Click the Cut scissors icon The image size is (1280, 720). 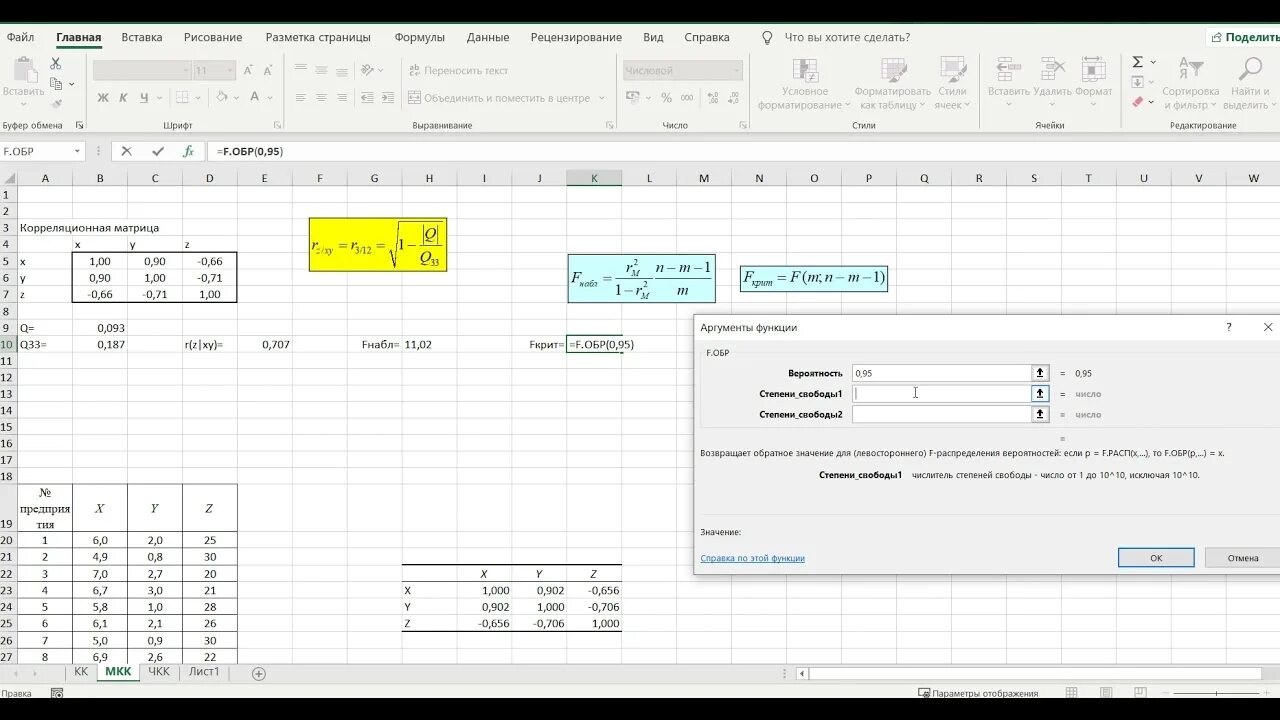[56, 65]
